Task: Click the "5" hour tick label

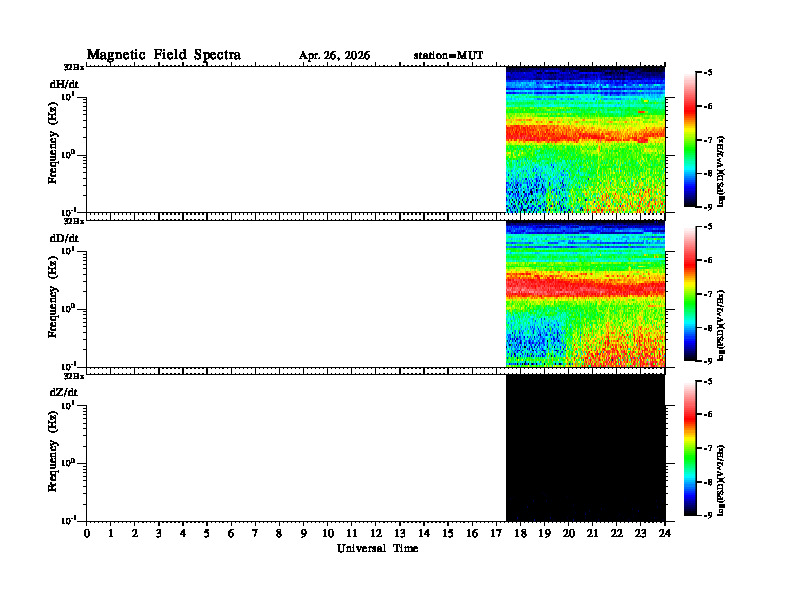Action: tap(207, 533)
